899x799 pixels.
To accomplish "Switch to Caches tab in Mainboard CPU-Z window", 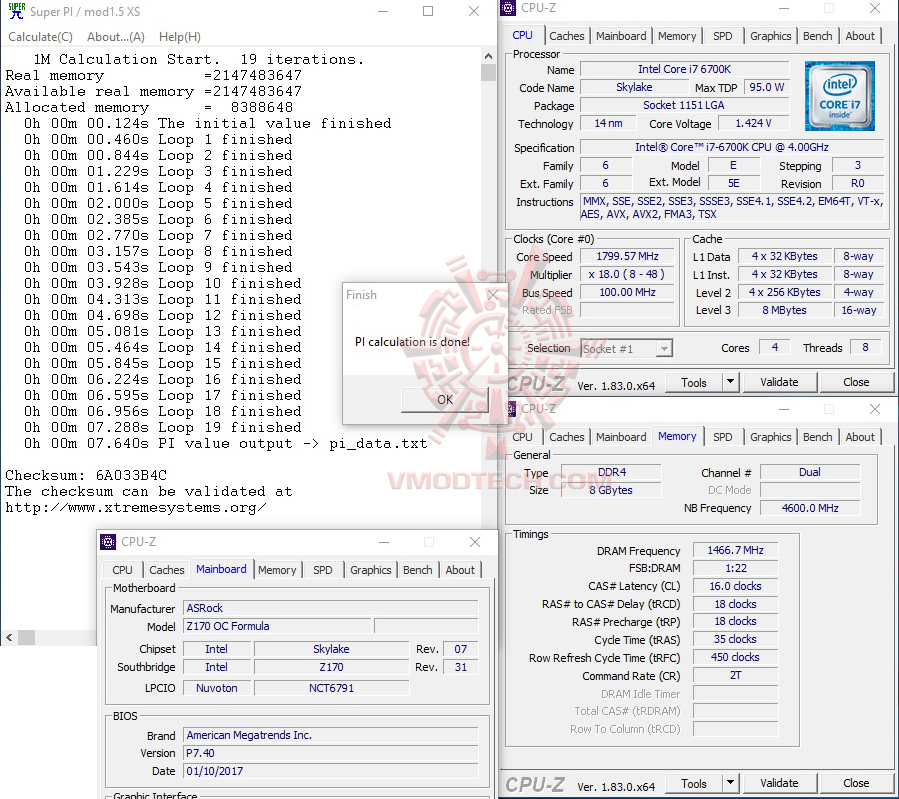I will click(166, 570).
